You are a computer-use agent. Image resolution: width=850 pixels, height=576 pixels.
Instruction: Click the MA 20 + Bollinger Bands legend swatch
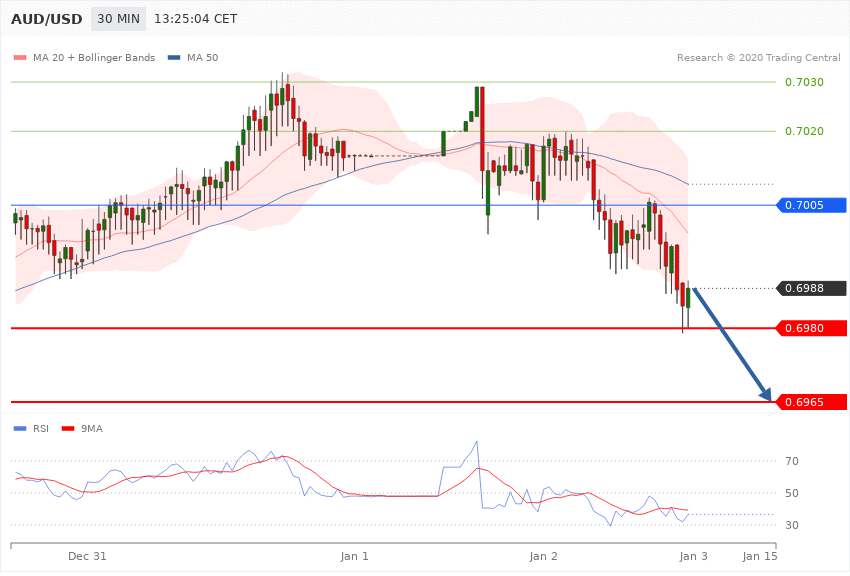tap(20, 57)
